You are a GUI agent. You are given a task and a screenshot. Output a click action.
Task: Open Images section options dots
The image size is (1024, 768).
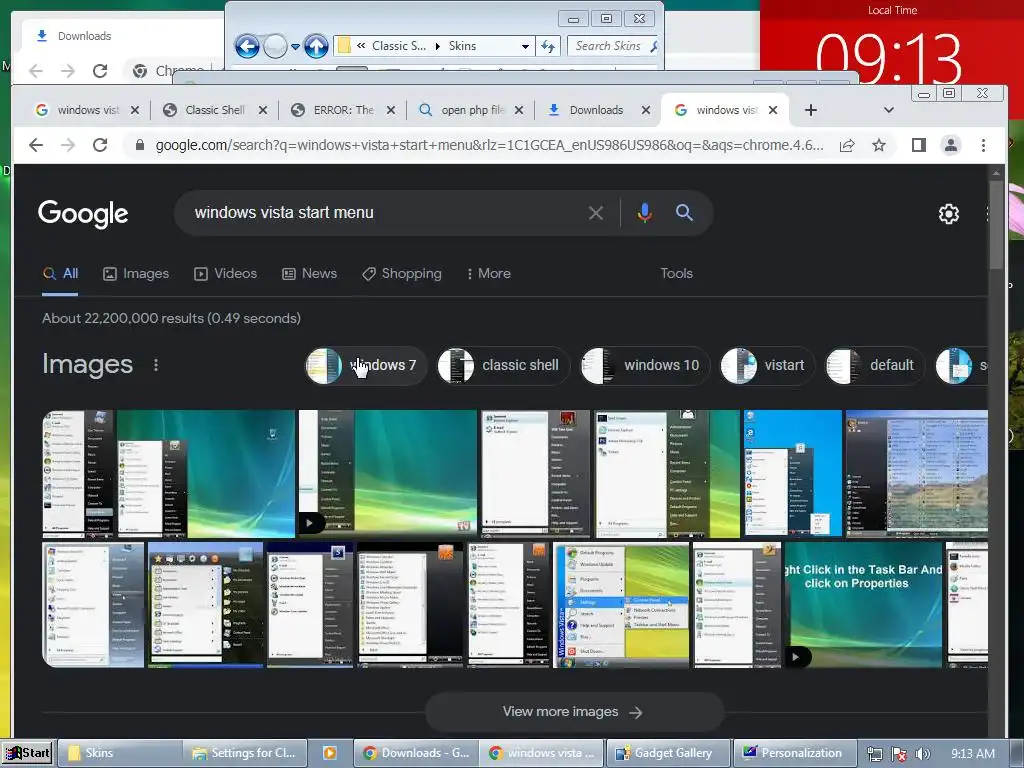point(155,365)
